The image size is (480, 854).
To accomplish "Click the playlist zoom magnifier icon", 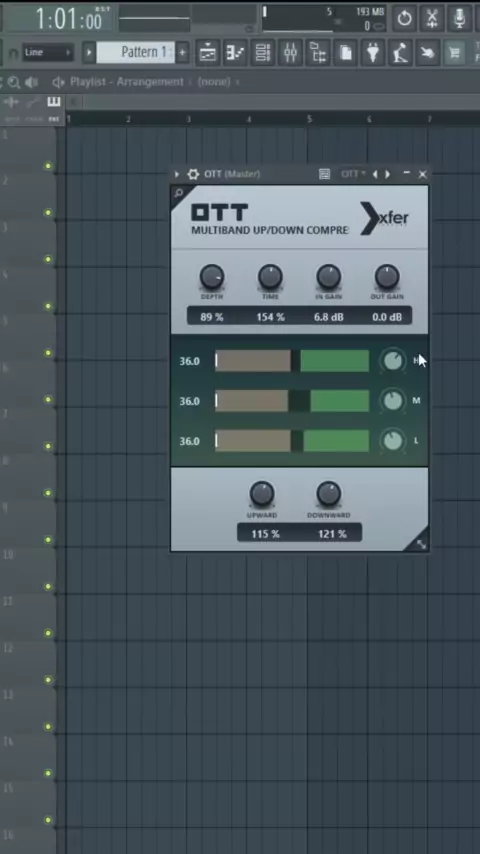I will coord(14,82).
